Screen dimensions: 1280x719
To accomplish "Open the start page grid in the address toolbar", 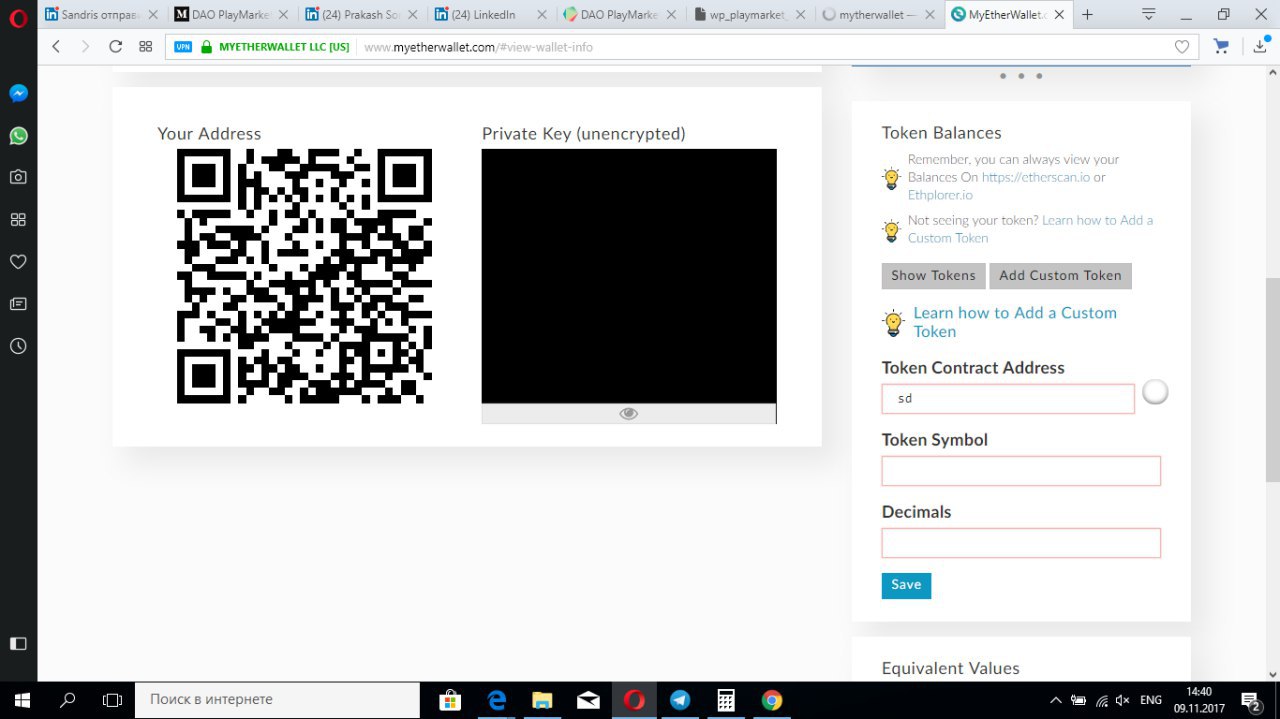I will (146, 47).
